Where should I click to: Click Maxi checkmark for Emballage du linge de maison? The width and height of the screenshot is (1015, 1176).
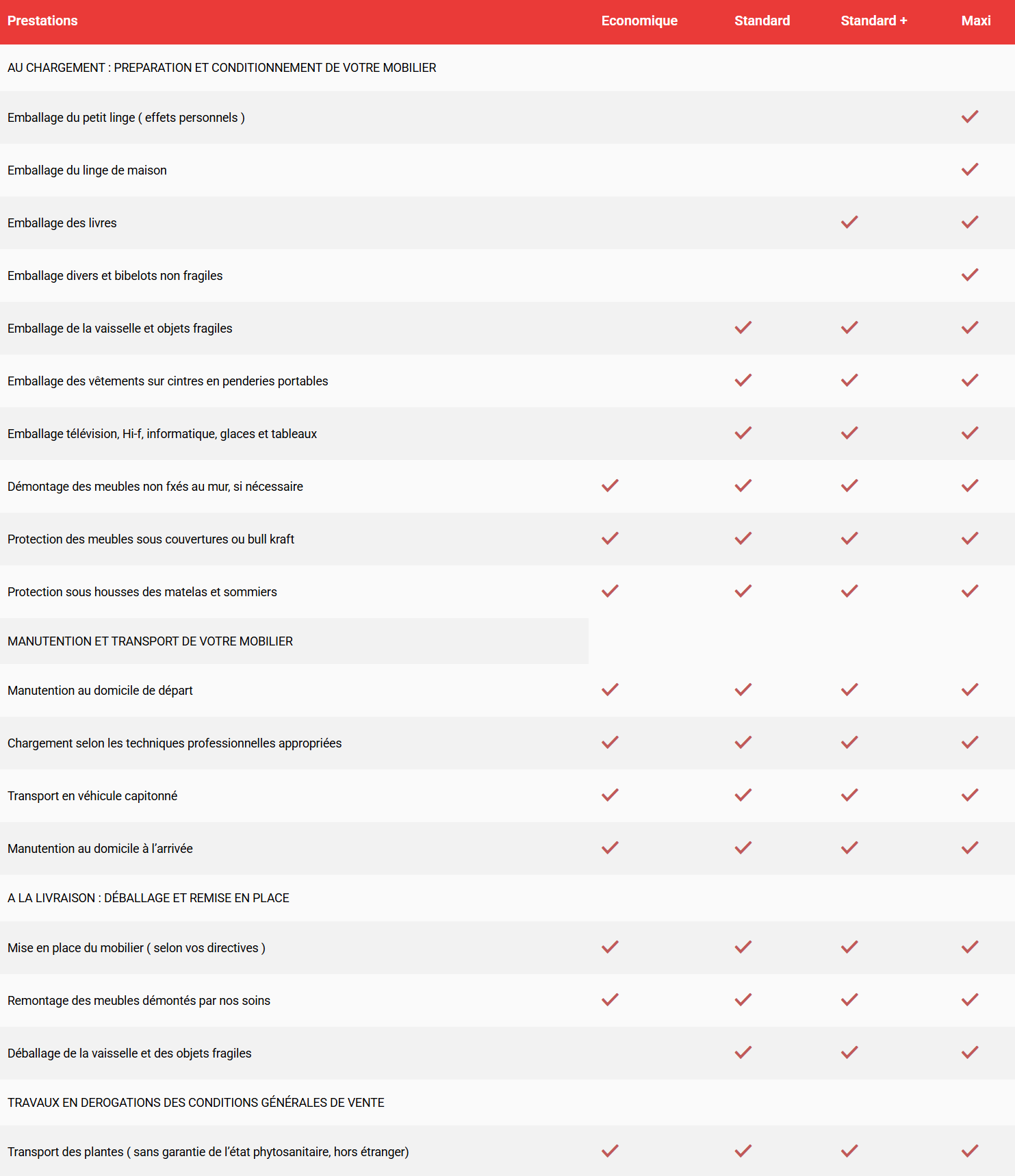tap(970, 170)
